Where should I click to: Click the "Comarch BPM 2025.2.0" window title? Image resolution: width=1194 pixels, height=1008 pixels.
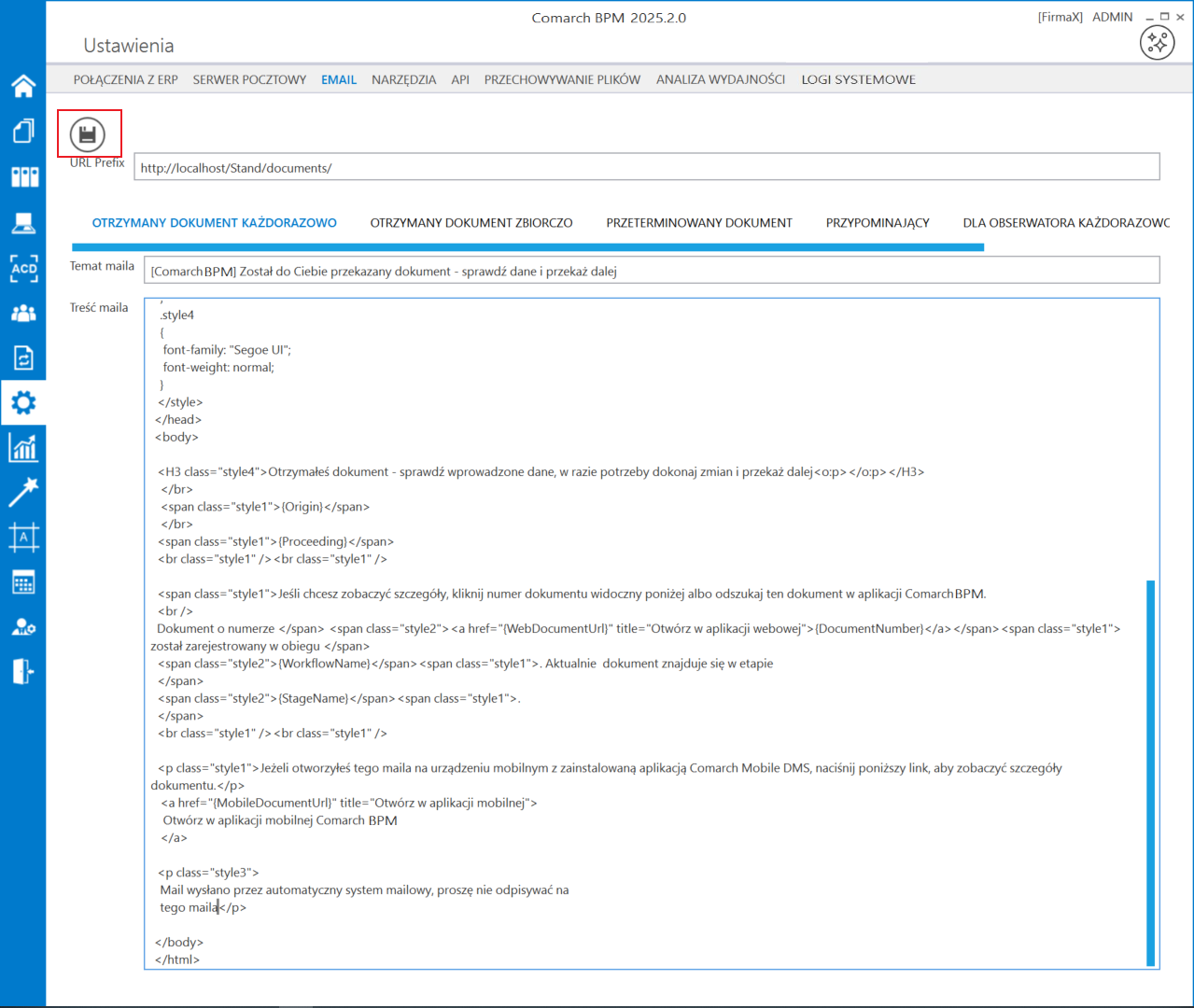(x=609, y=18)
